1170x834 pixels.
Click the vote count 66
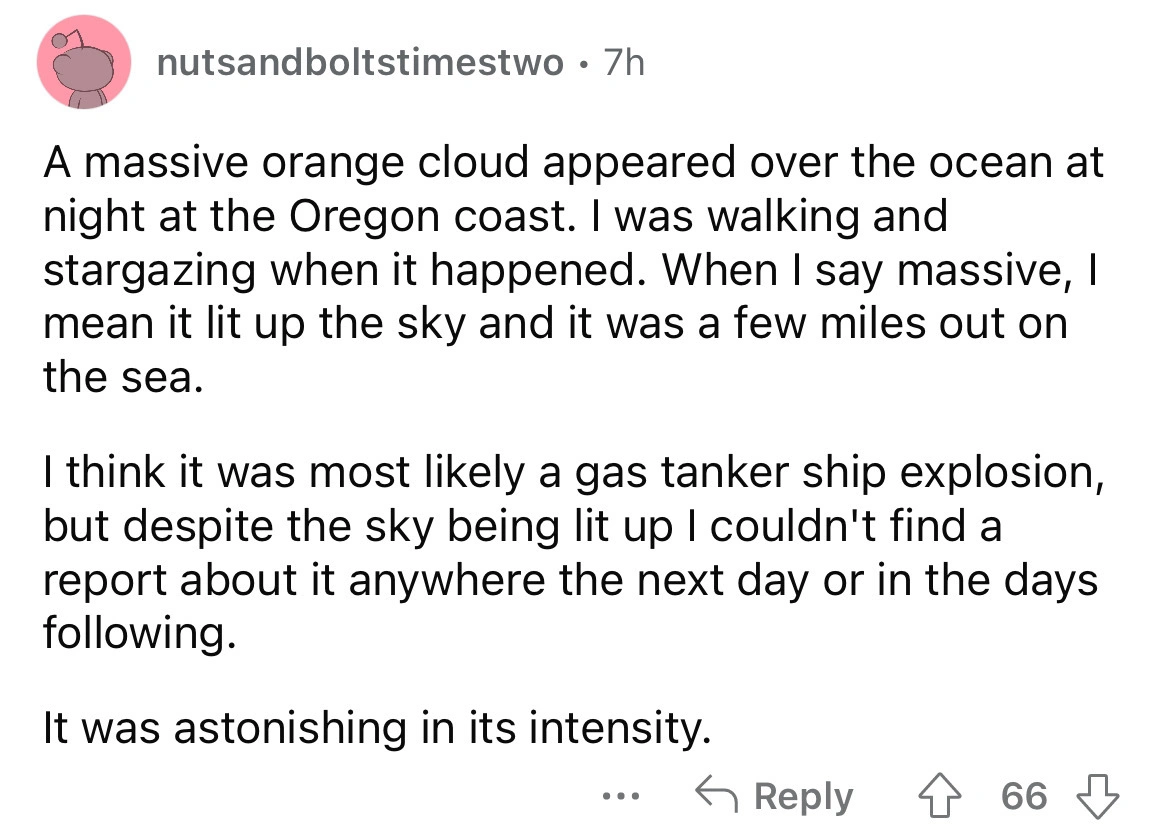tap(1024, 796)
